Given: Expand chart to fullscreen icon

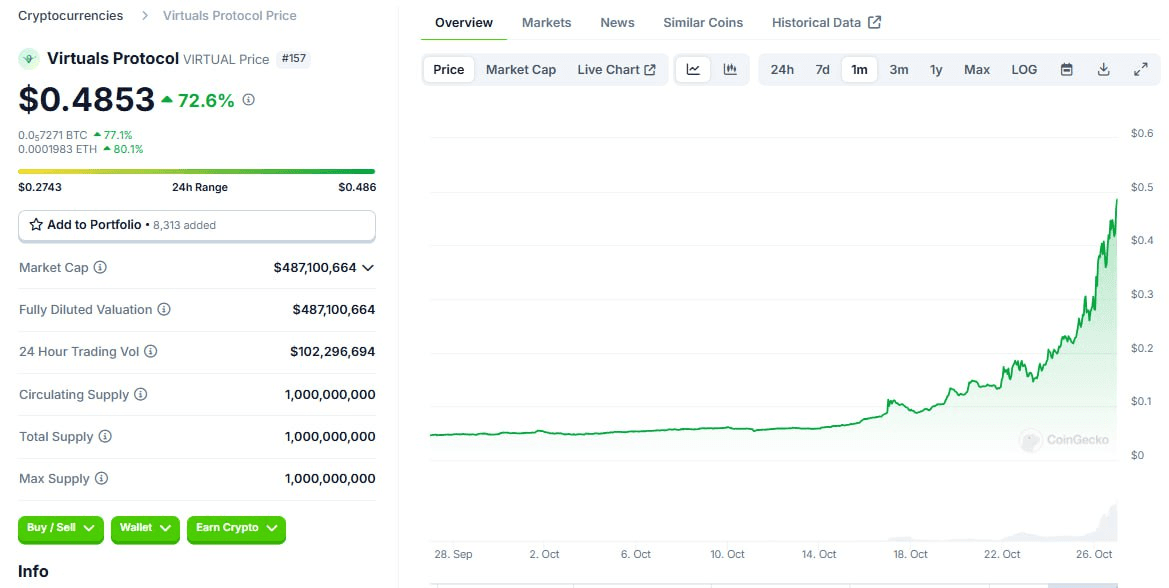Looking at the screenshot, I should coord(1141,69).
